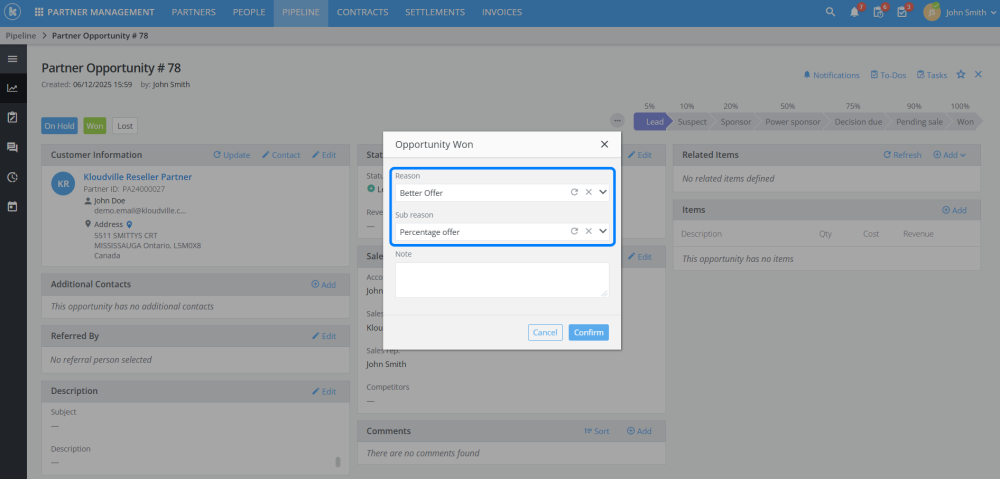Go to the Invoices tab
1000x479 pixels.
pyautogui.click(x=502, y=12)
